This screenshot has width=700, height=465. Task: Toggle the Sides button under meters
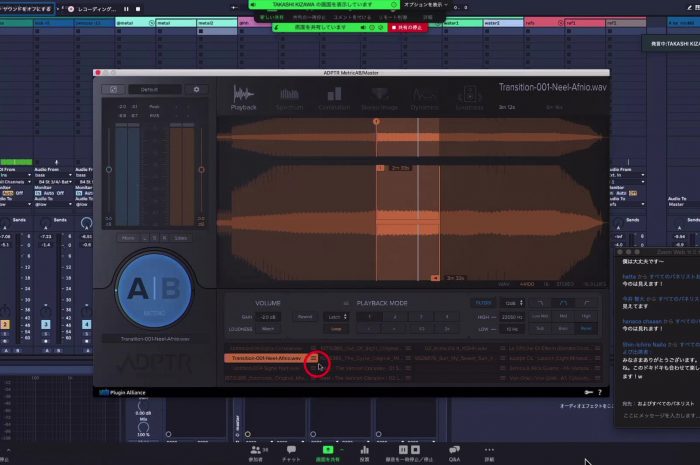[x=181, y=238]
